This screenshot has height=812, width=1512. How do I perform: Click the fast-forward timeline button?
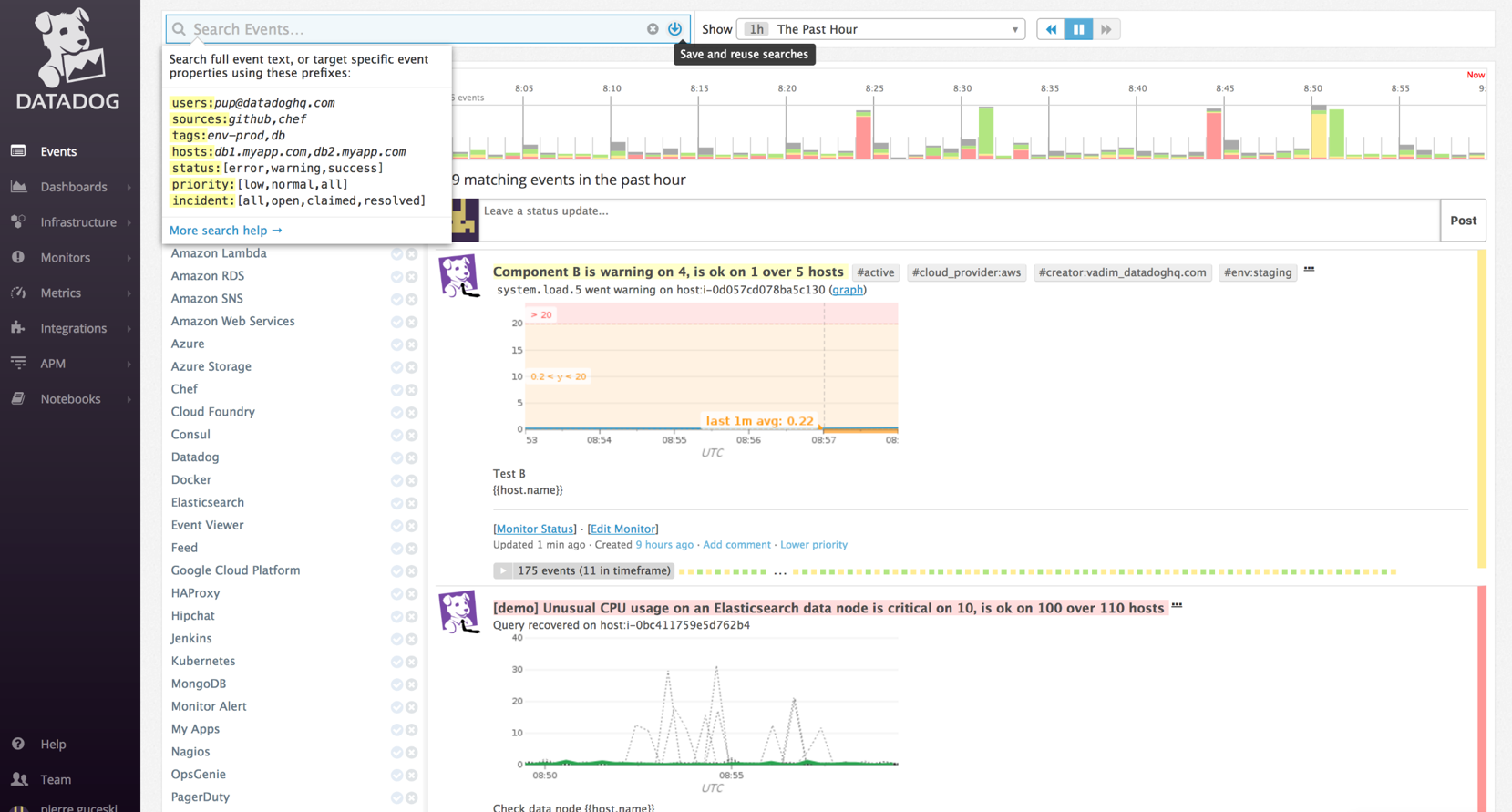click(x=1106, y=29)
